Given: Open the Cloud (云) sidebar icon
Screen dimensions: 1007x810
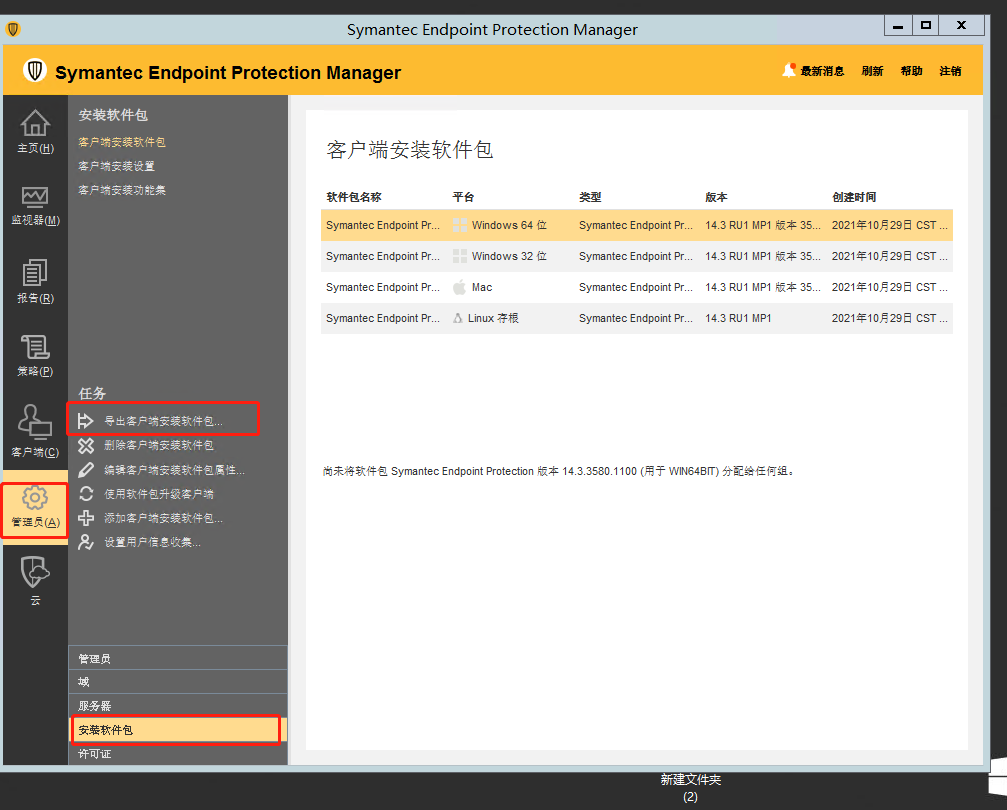Looking at the screenshot, I should point(35,572).
